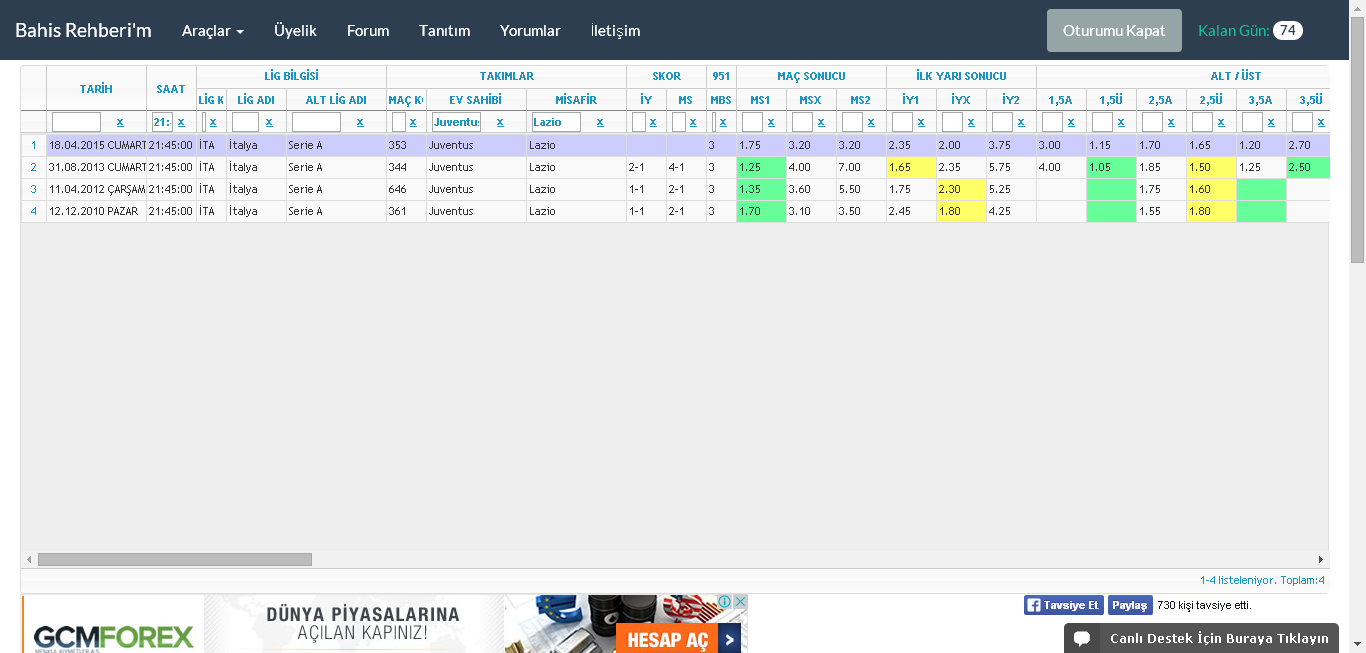Focus the EV SAHİBİ filter input
1366x653 pixels.
point(456,122)
